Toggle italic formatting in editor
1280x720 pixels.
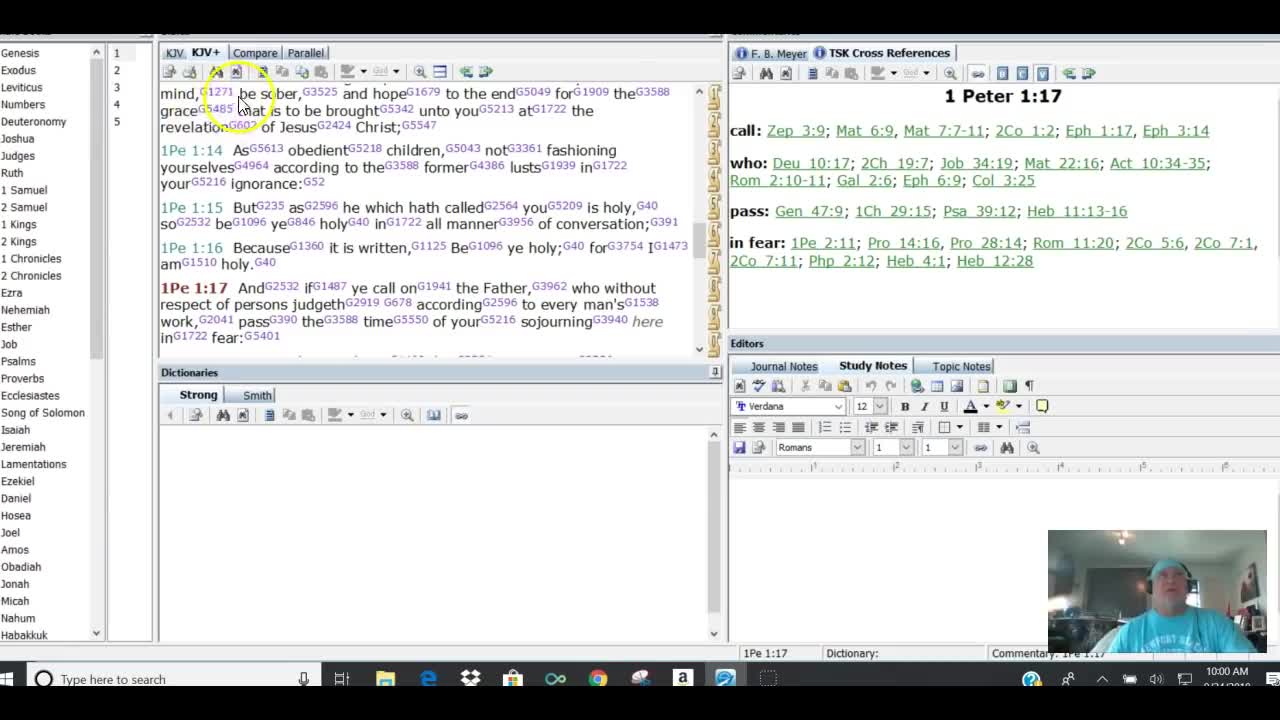tap(924, 406)
